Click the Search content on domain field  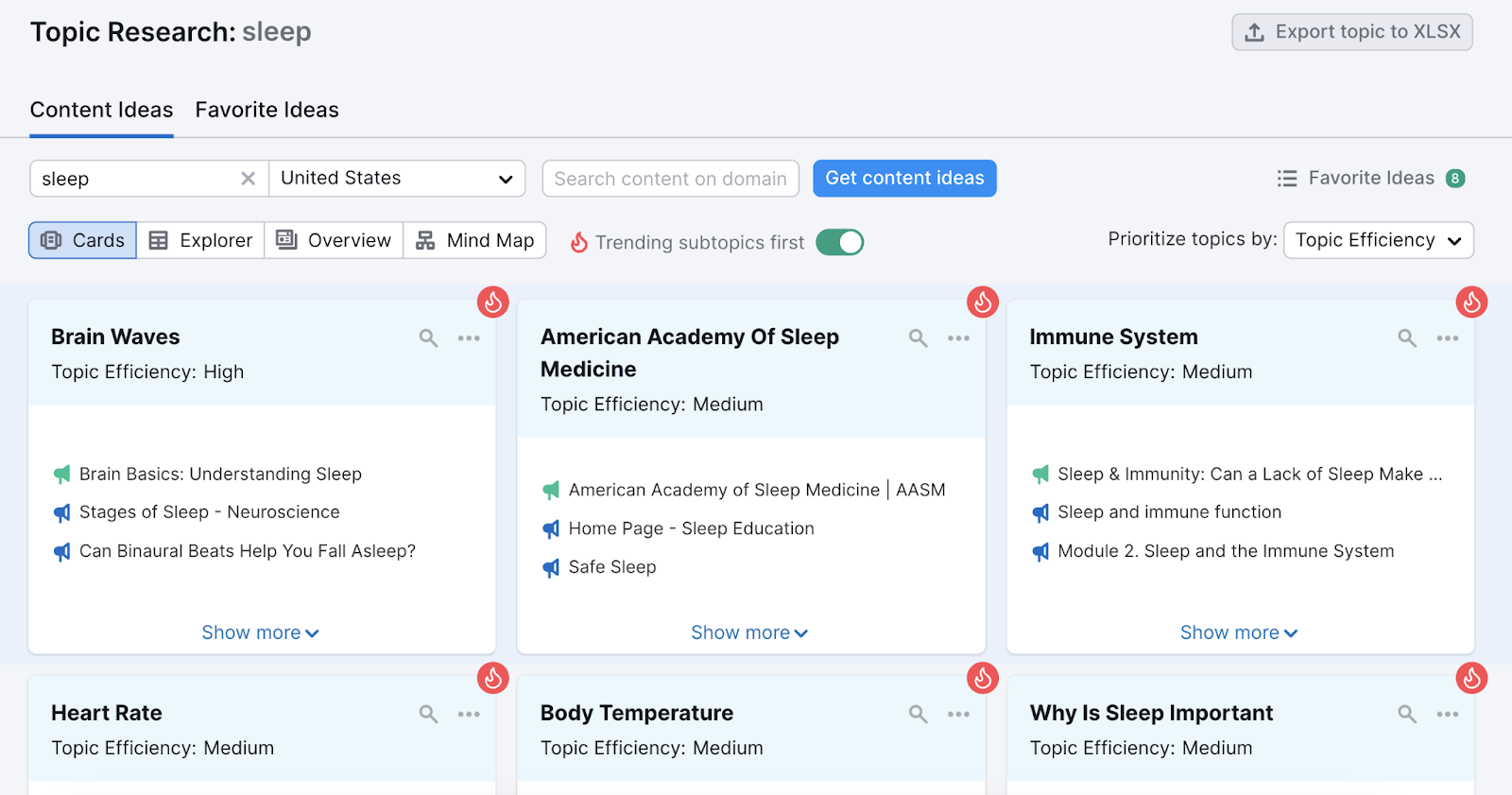(x=670, y=179)
